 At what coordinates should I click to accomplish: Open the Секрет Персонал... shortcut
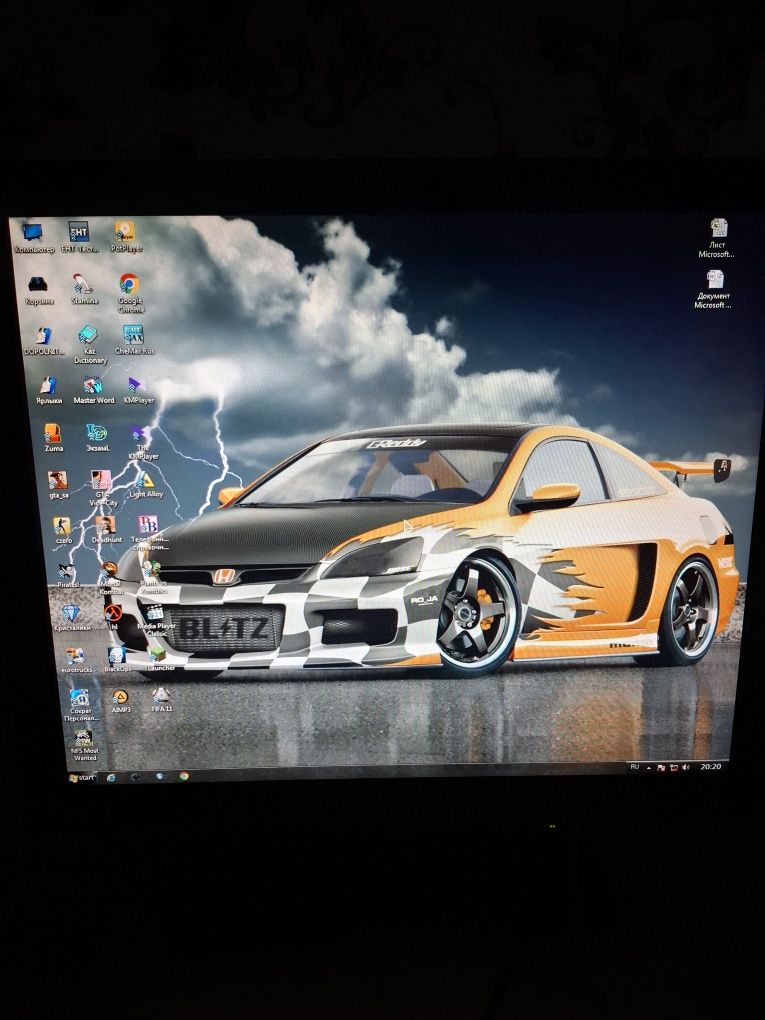click(81, 705)
